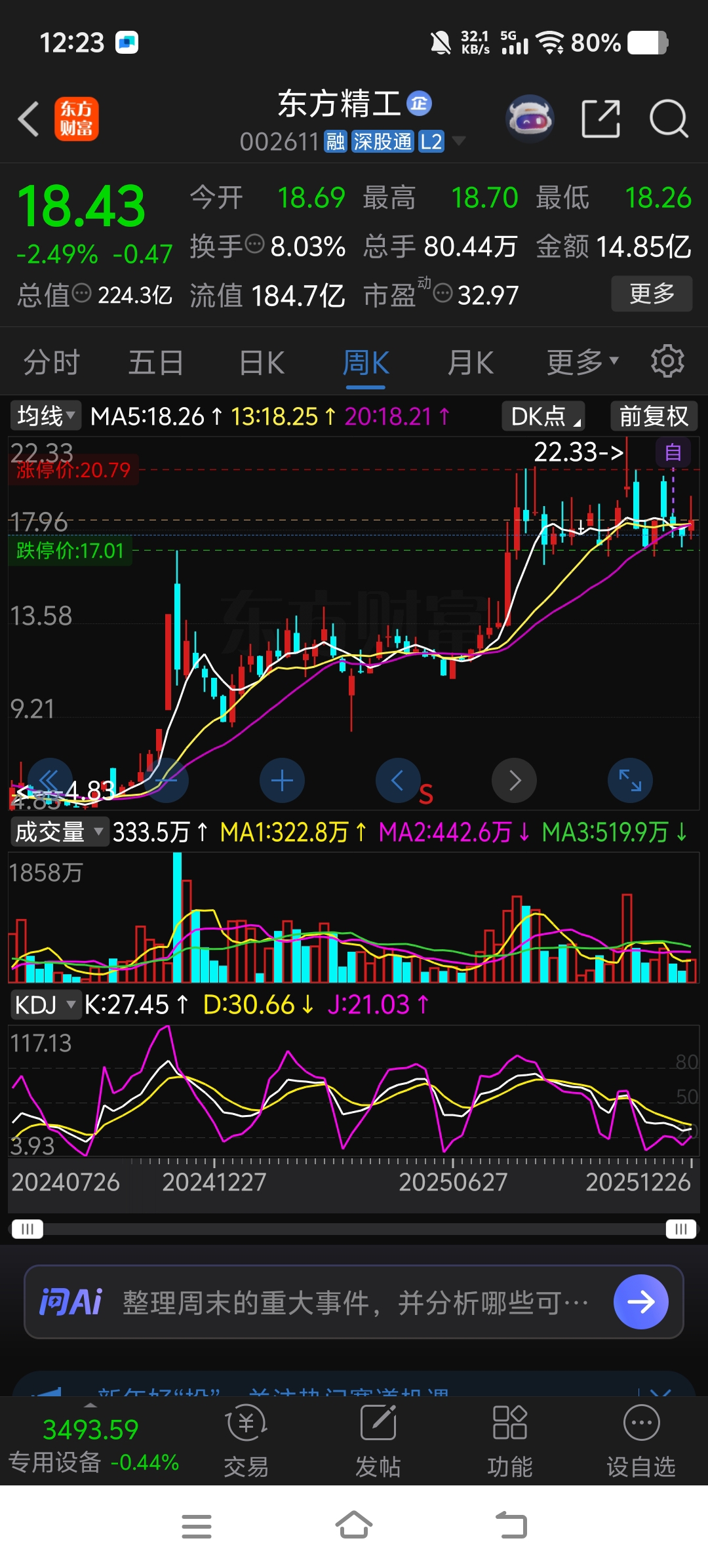Screen dimensions: 708x1568
Task: Zoom in chart with plus button
Action: pyautogui.click(x=282, y=780)
